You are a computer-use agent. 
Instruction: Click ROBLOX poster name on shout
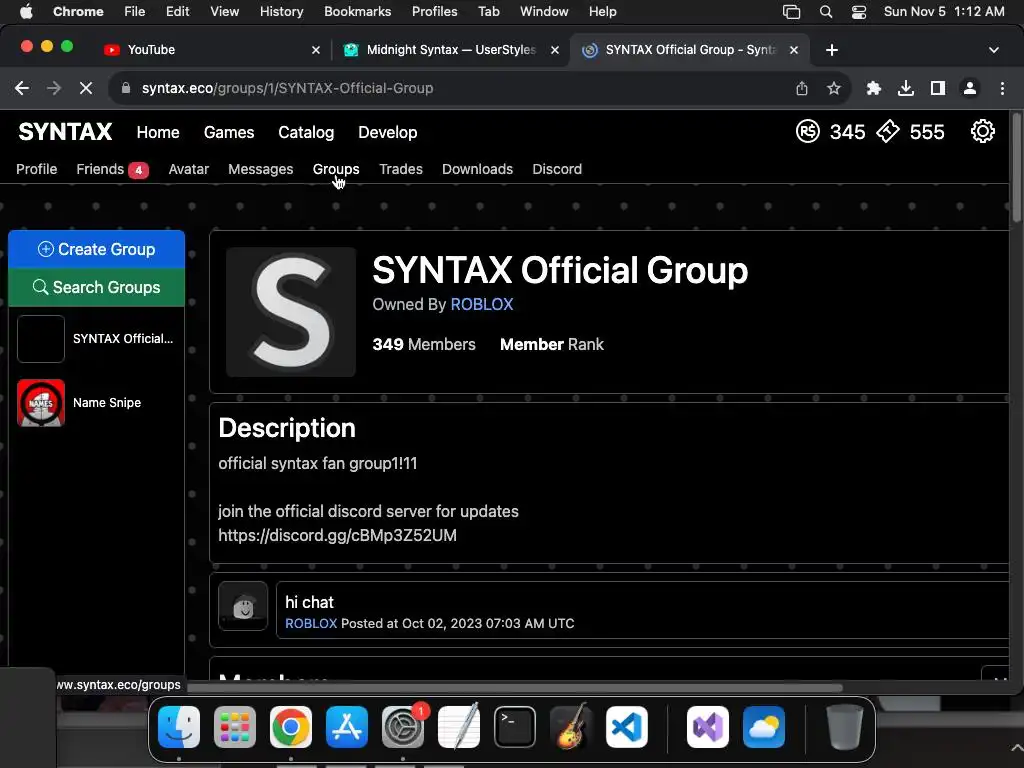pyautogui.click(x=311, y=624)
